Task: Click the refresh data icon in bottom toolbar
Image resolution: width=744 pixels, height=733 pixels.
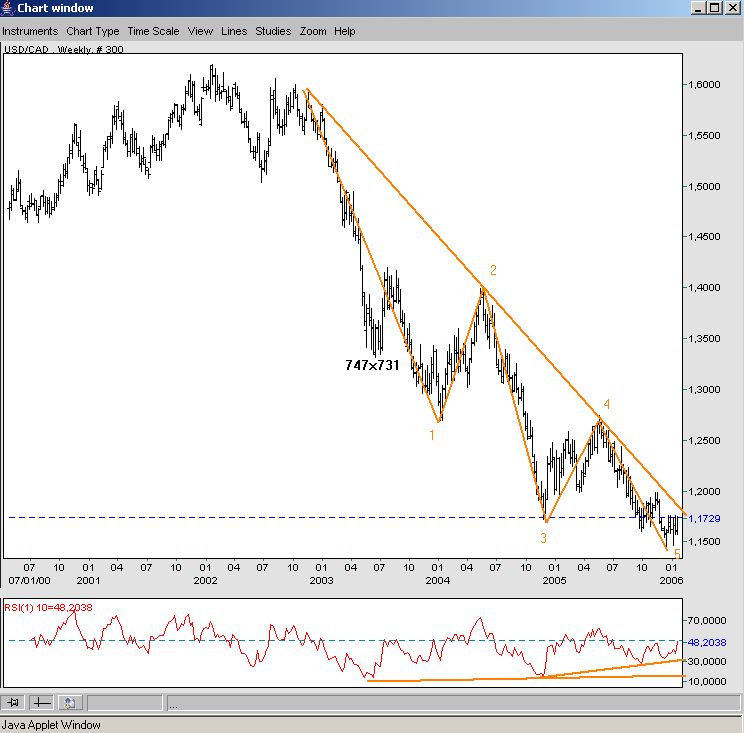Action: pos(70,703)
